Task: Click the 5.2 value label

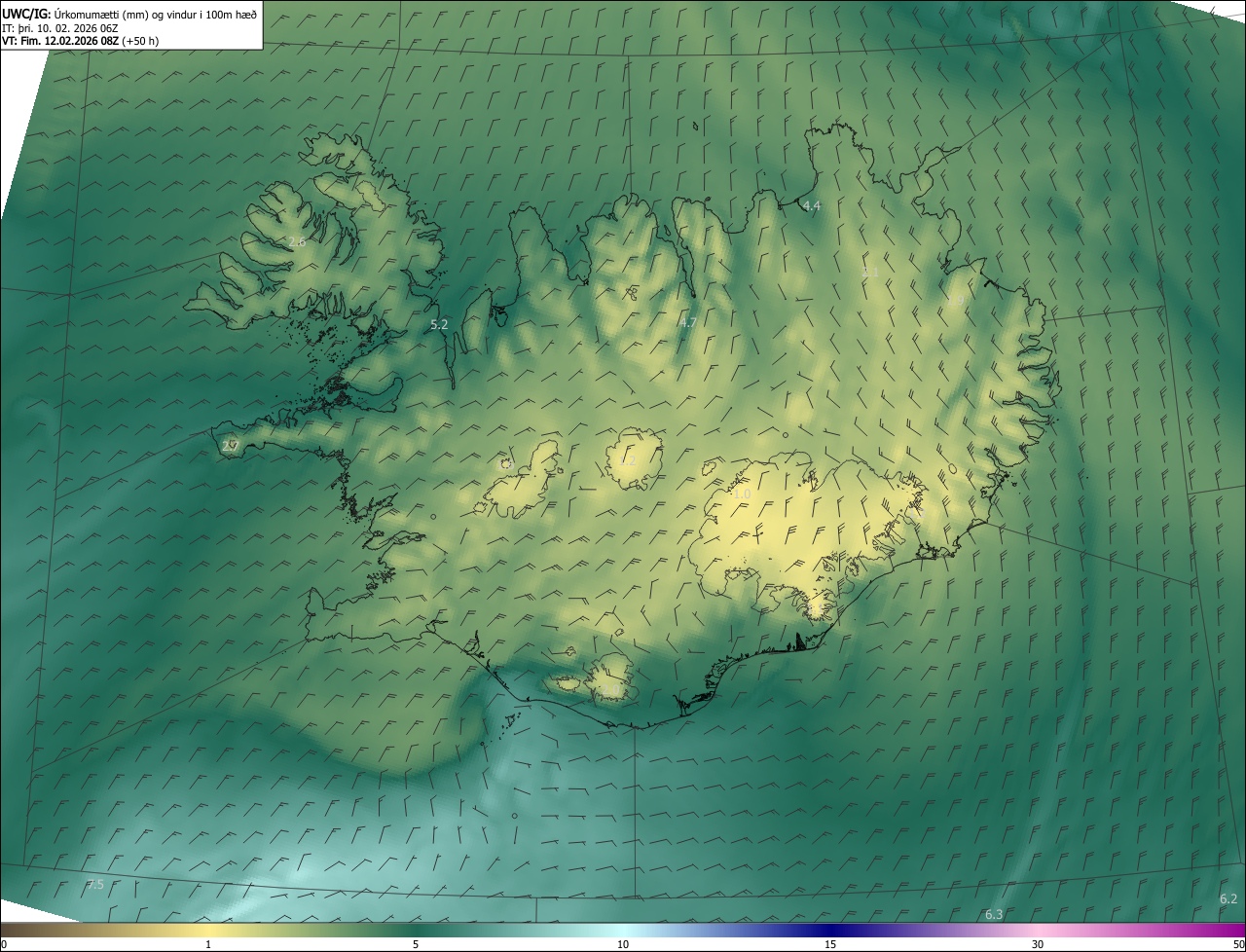Action: [x=439, y=325]
